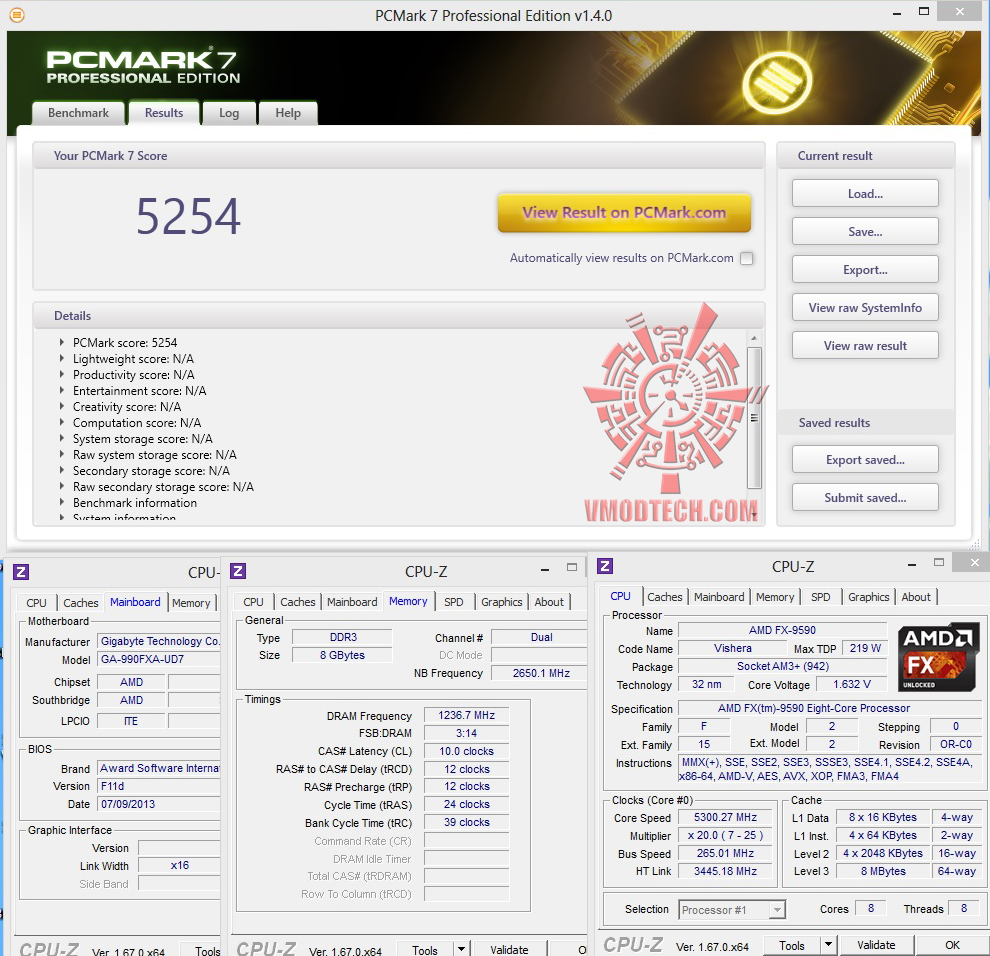Click scroll-up arrow of Details list

click(x=754, y=338)
